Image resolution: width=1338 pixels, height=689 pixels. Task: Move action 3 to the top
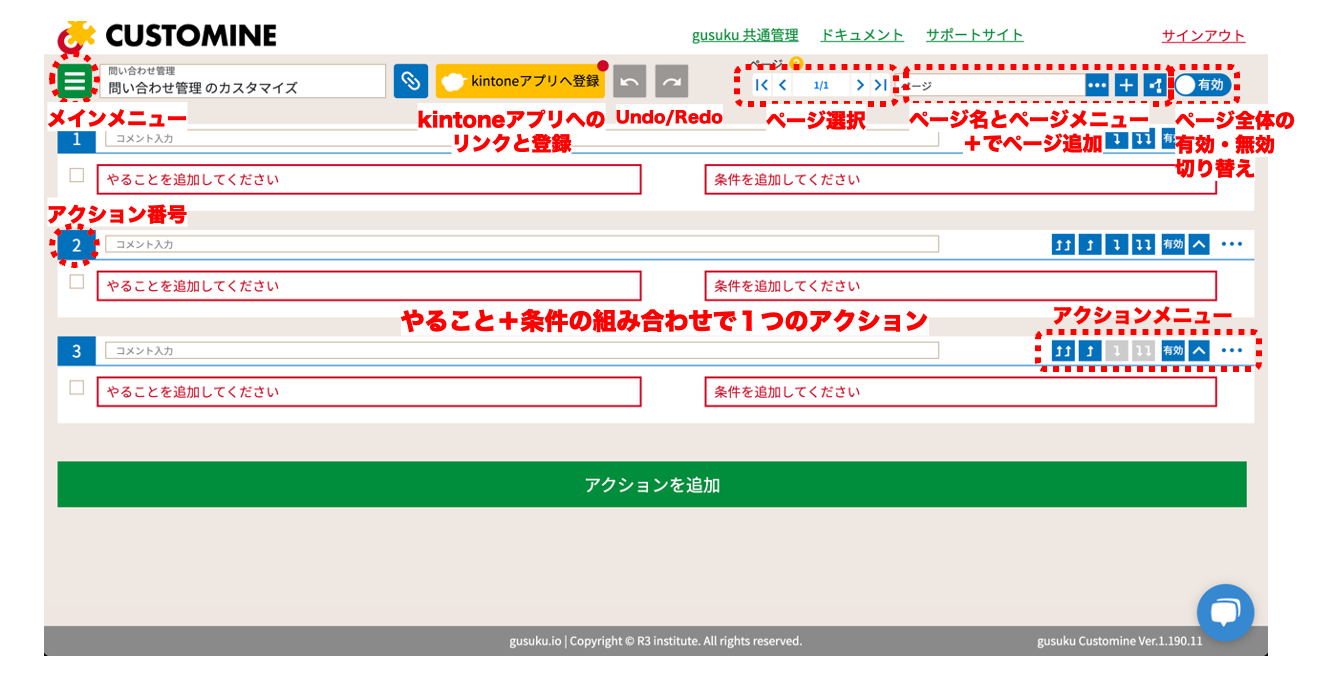1063,351
